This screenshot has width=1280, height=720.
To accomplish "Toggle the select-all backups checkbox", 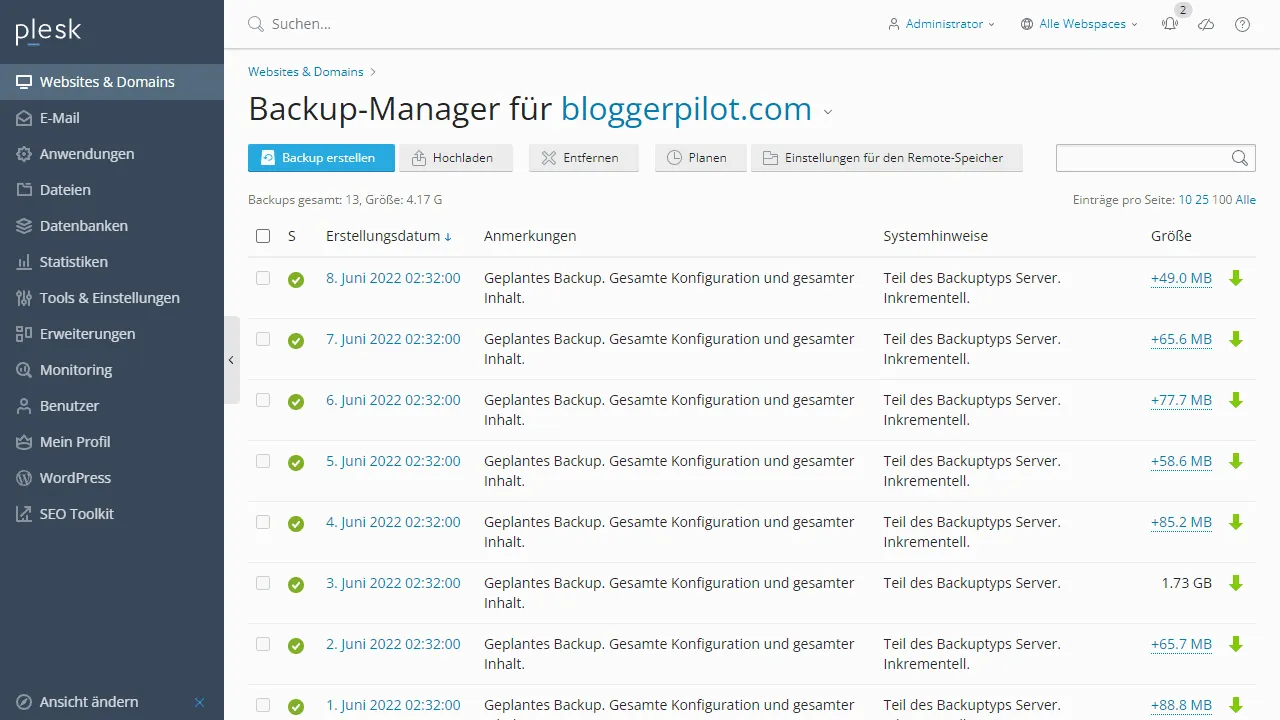I will point(263,236).
